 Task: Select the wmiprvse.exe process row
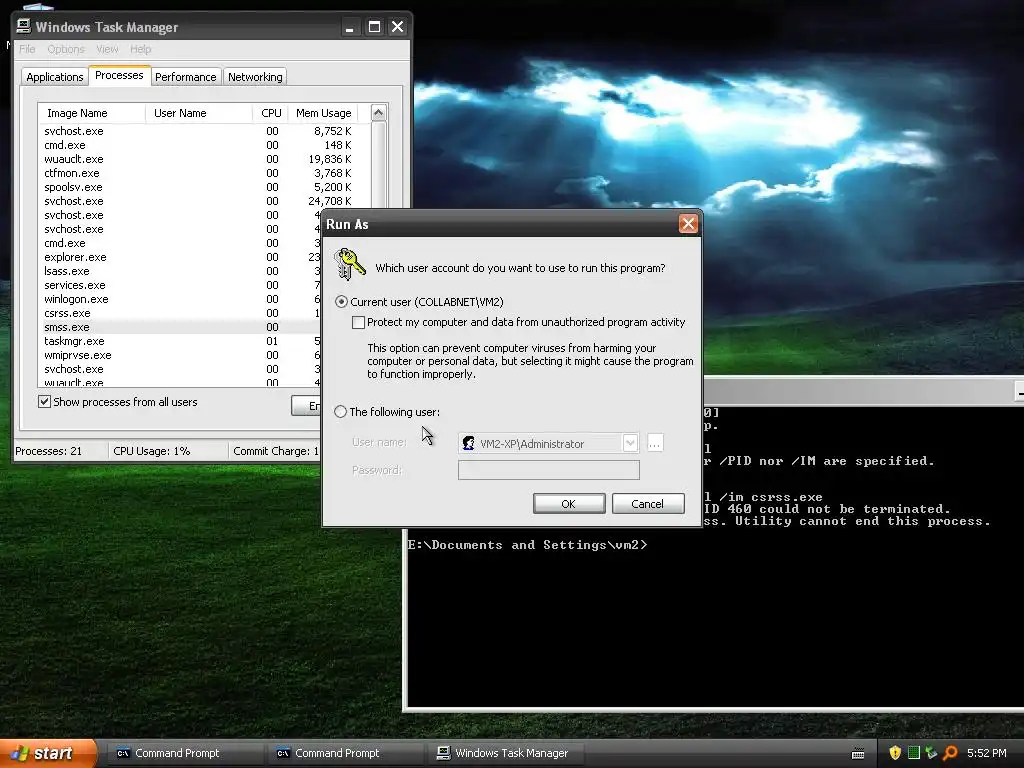point(180,355)
